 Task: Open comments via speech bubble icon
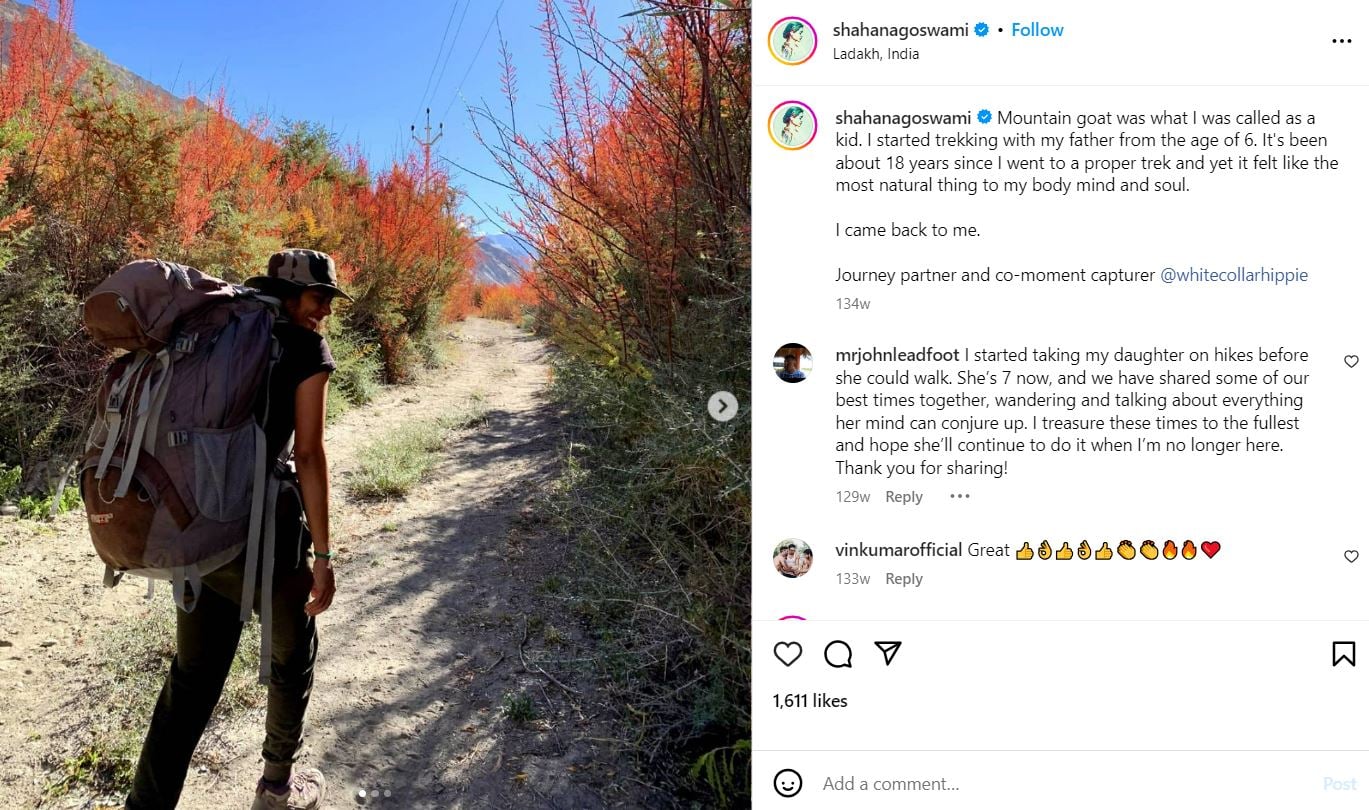coord(838,654)
